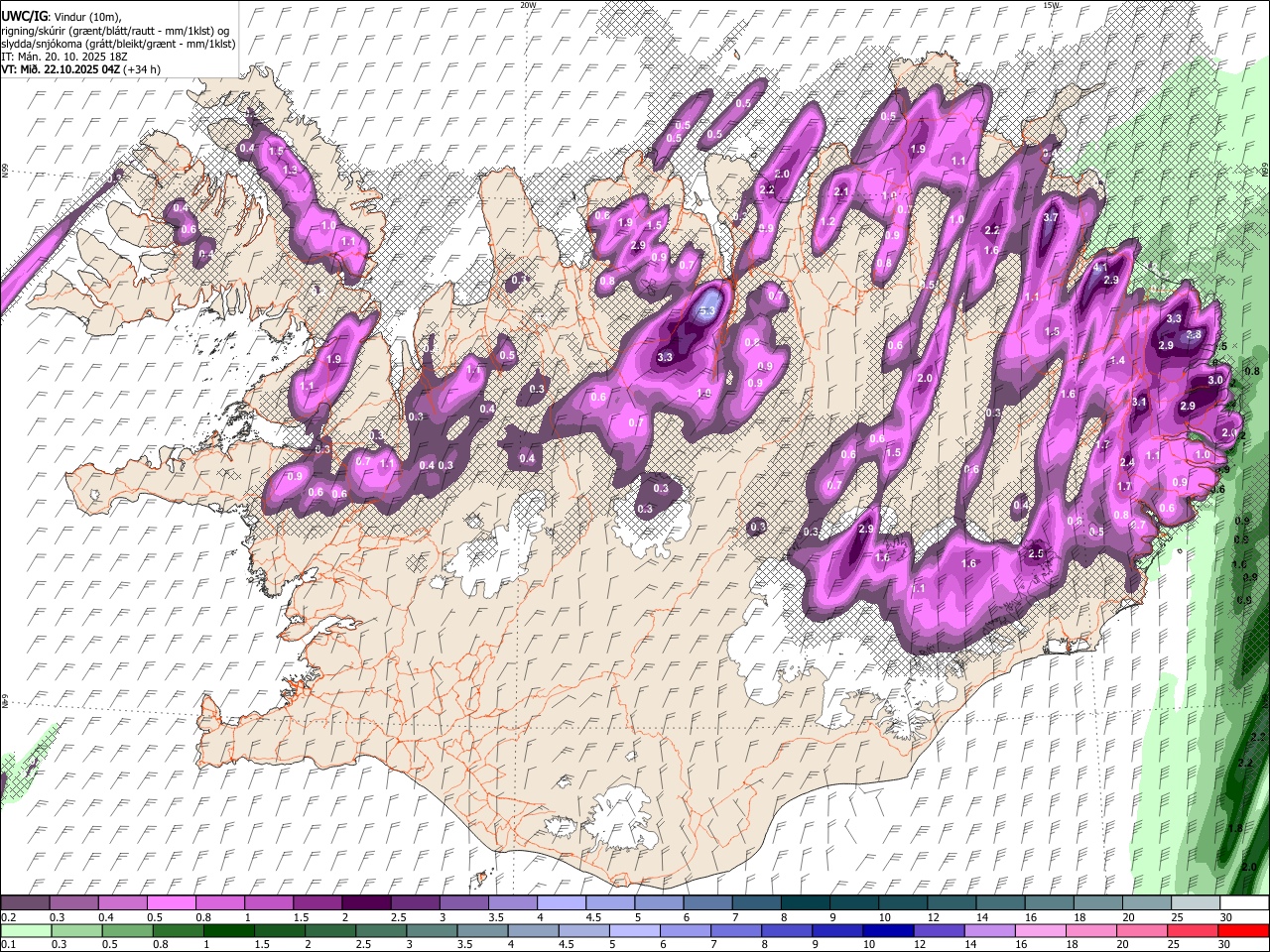
Task: Click the 9 dark teal snow scale swatch
Action: pyautogui.click(x=853, y=903)
